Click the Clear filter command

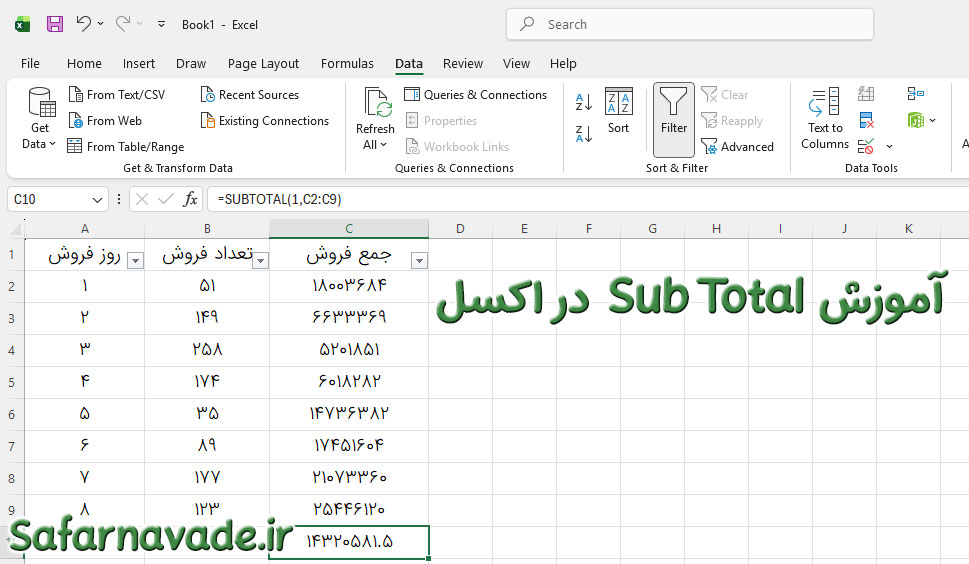tap(724, 95)
